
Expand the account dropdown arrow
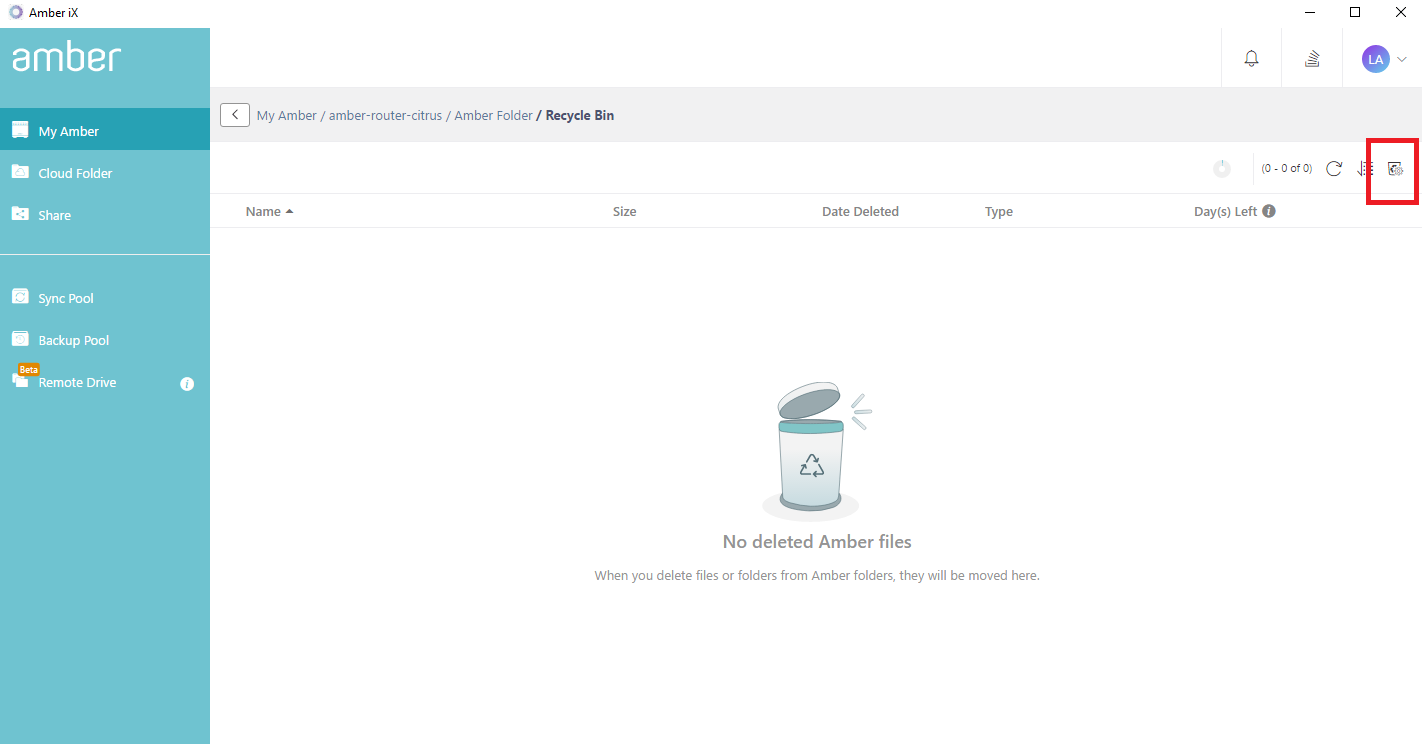click(1402, 59)
